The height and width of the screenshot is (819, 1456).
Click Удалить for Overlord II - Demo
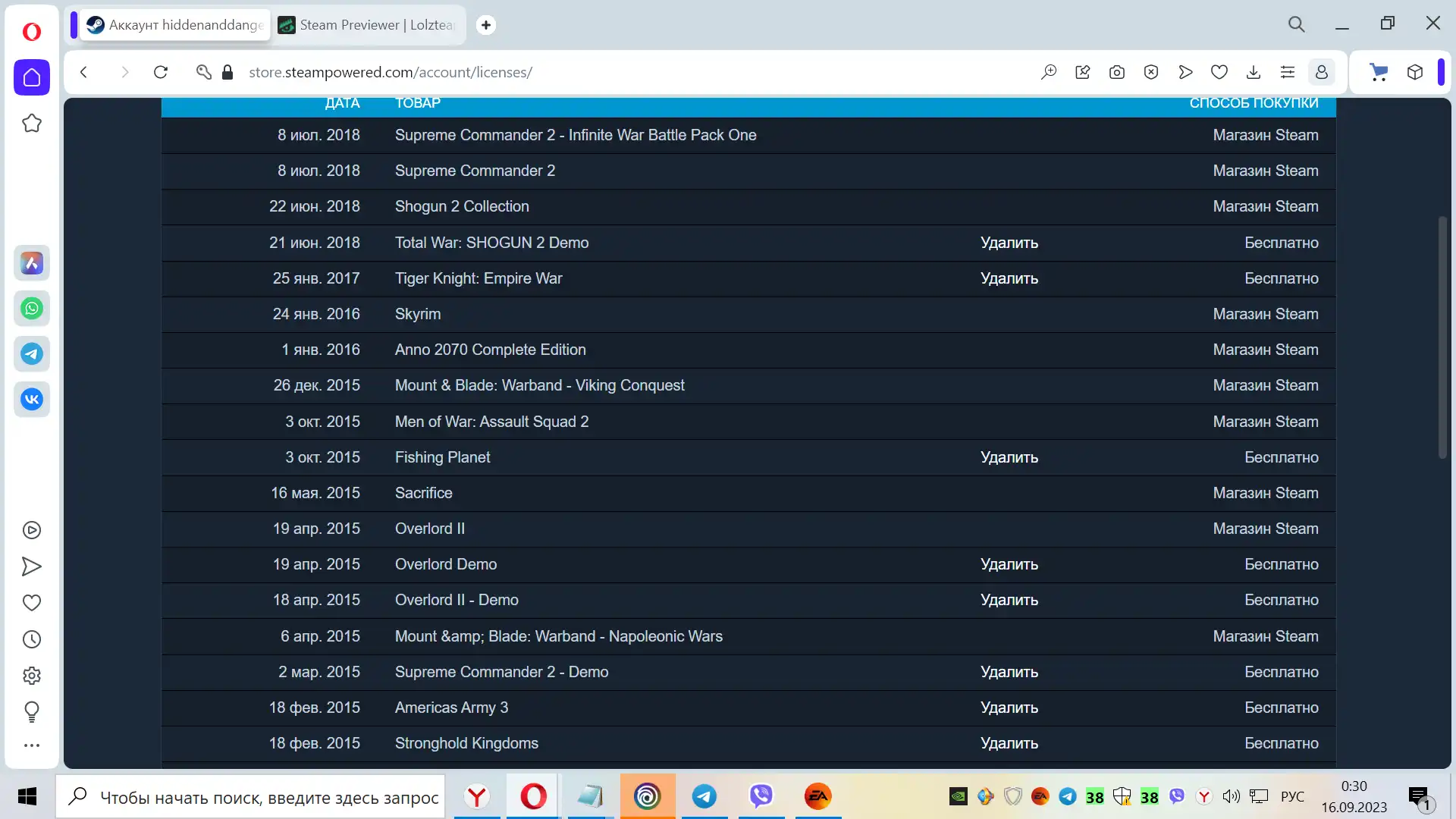click(x=1009, y=600)
